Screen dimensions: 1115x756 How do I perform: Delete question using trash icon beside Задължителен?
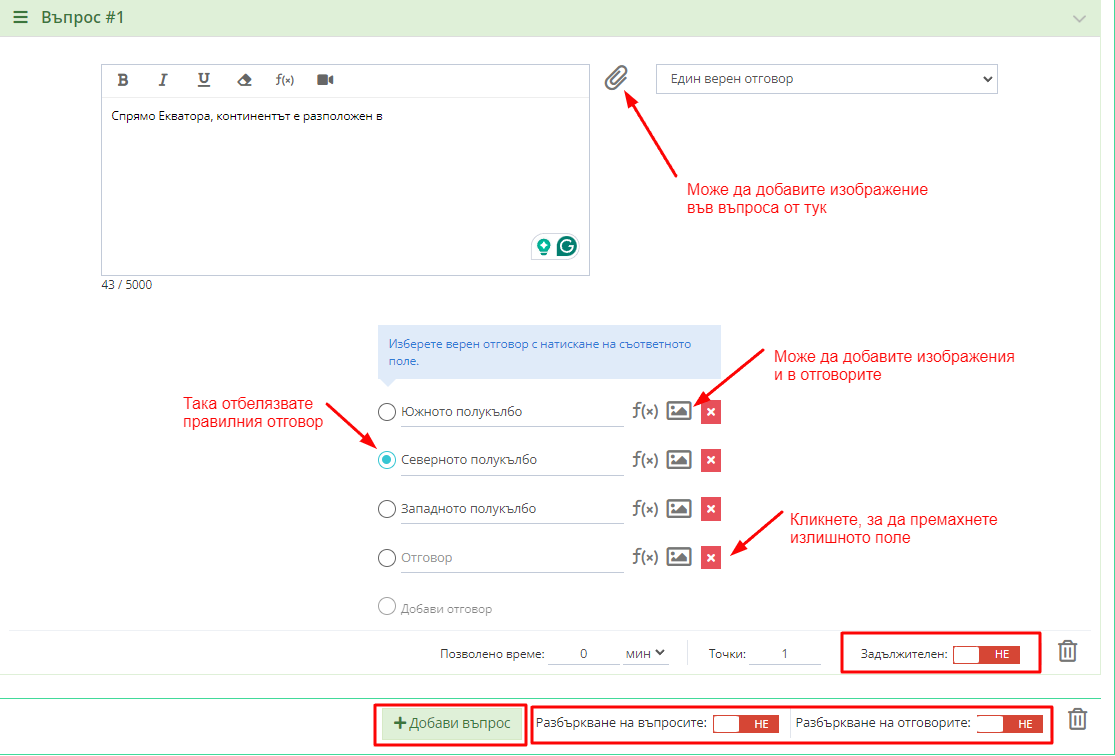coord(1068,652)
